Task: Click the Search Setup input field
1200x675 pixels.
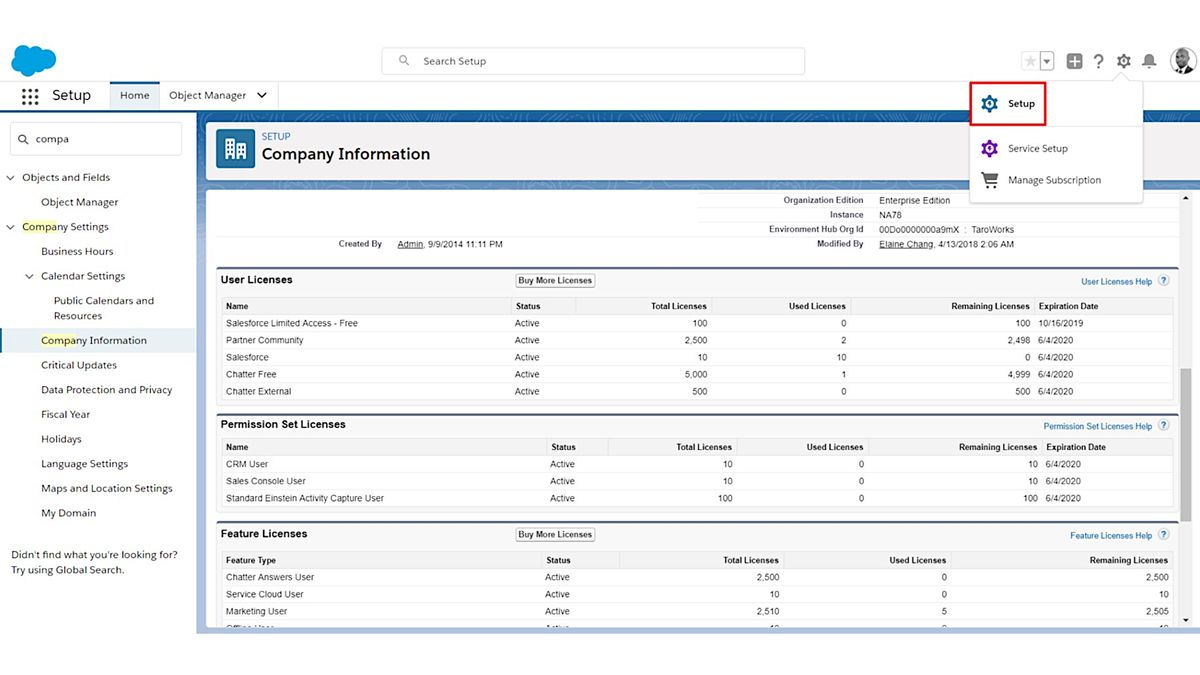Action: pyautogui.click(x=593, y=61)
